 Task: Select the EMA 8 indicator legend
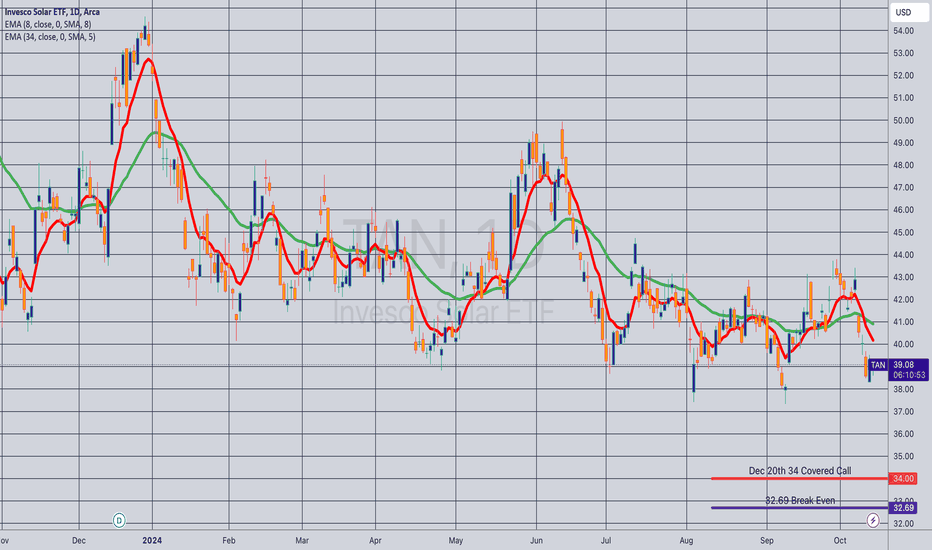point(48,24)
